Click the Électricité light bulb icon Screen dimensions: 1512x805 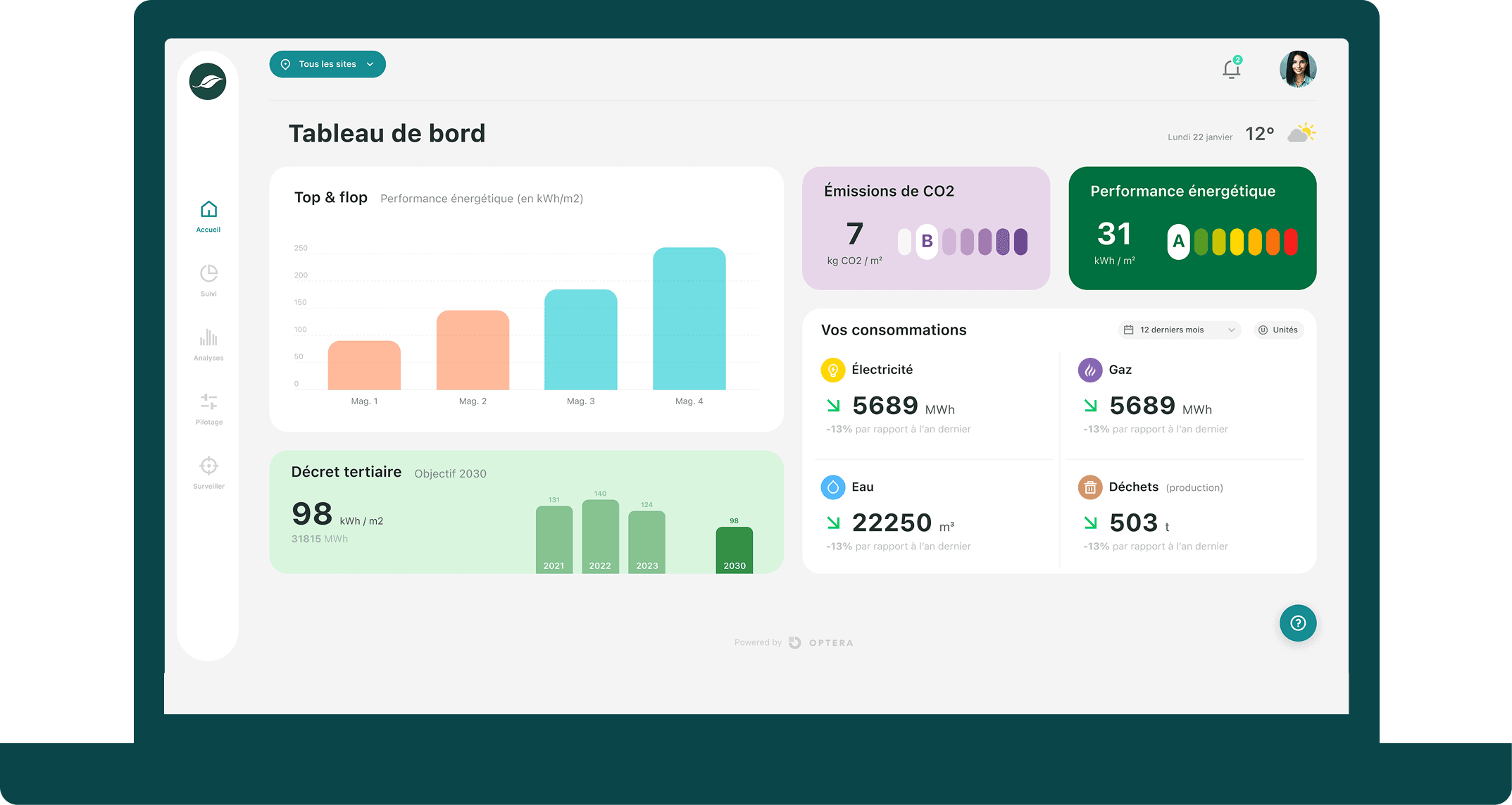point(832,370)
